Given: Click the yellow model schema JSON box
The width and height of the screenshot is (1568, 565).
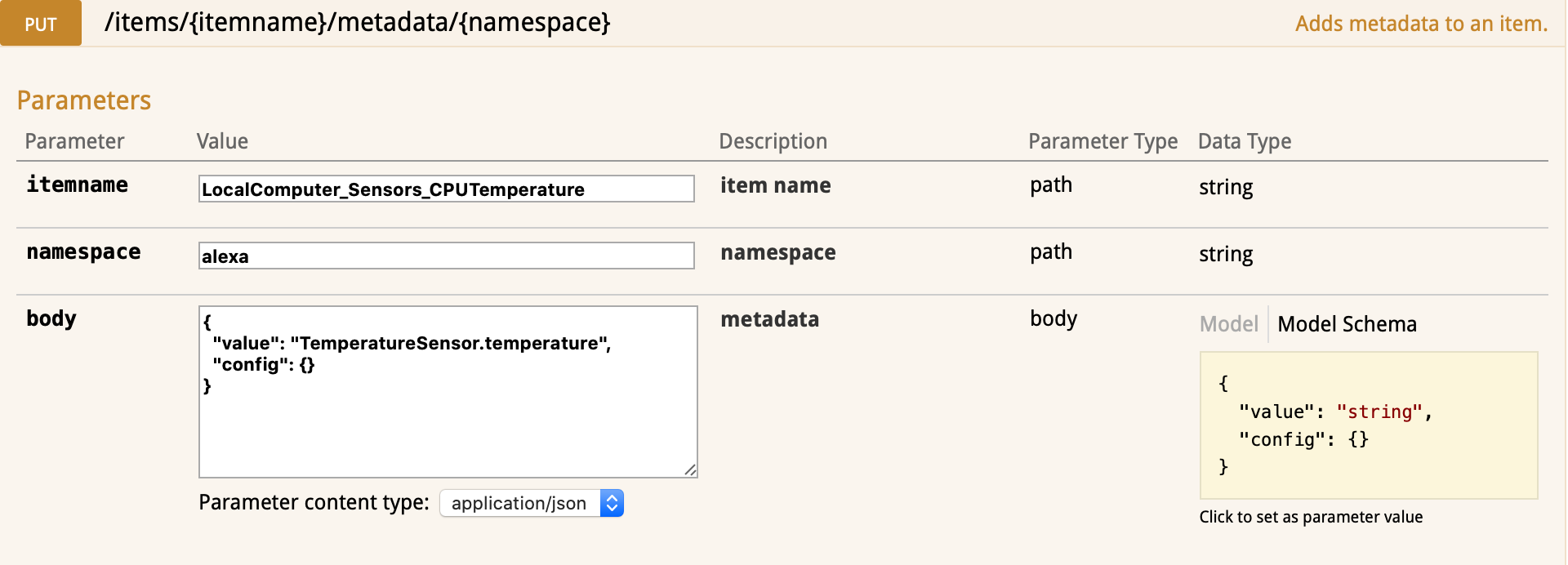Looking at the screenshot, I should 1368,425.
